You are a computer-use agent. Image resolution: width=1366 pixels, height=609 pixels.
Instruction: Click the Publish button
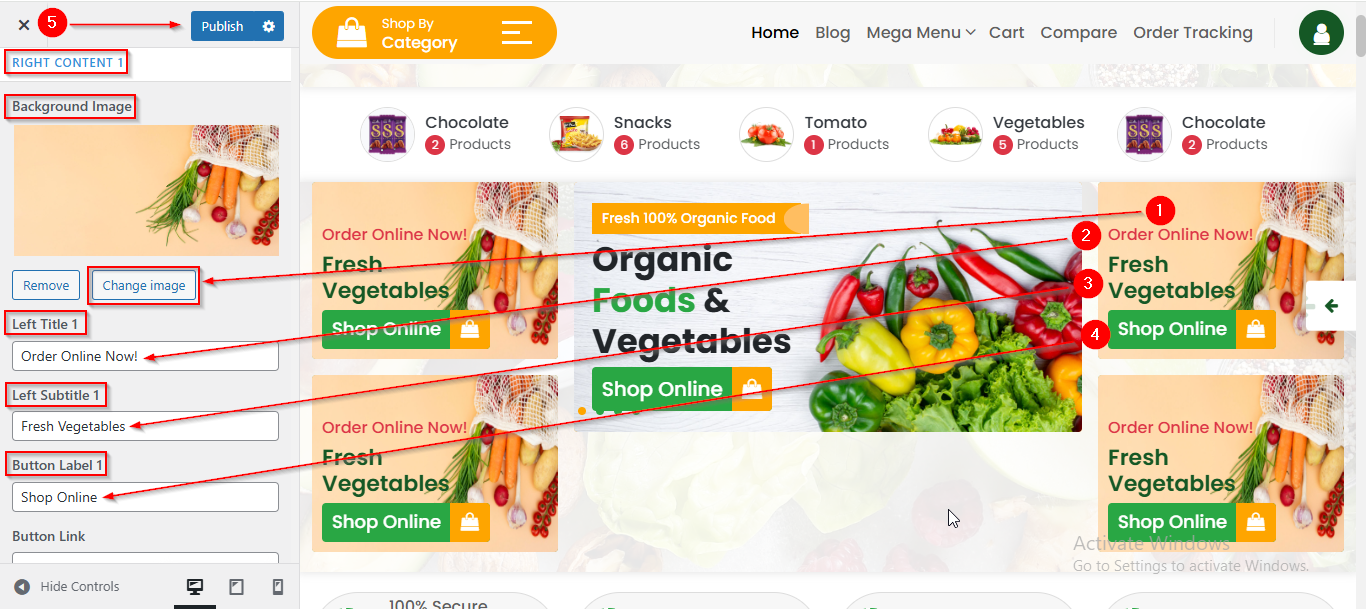click(222, 26)
